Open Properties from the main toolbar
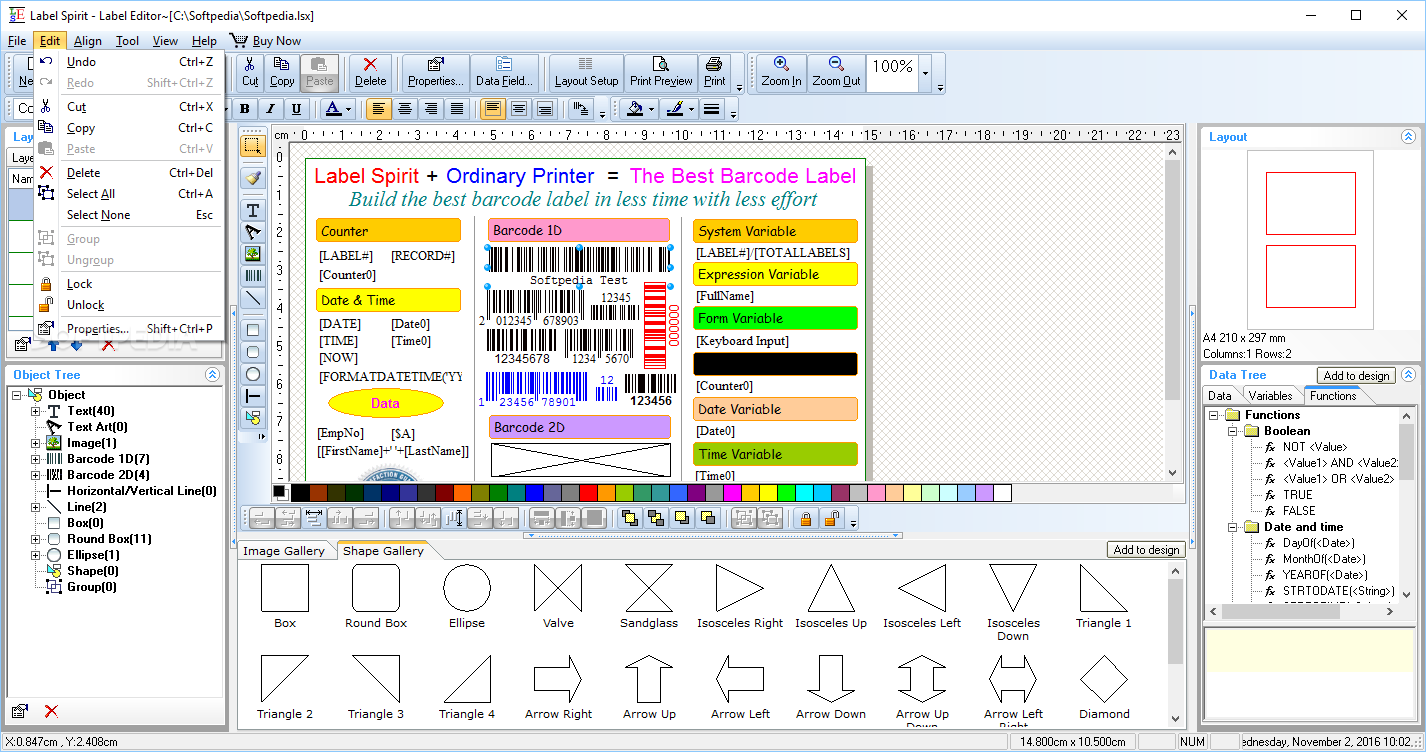This screenshot has height=752, width=1426. tap(436, 72)
